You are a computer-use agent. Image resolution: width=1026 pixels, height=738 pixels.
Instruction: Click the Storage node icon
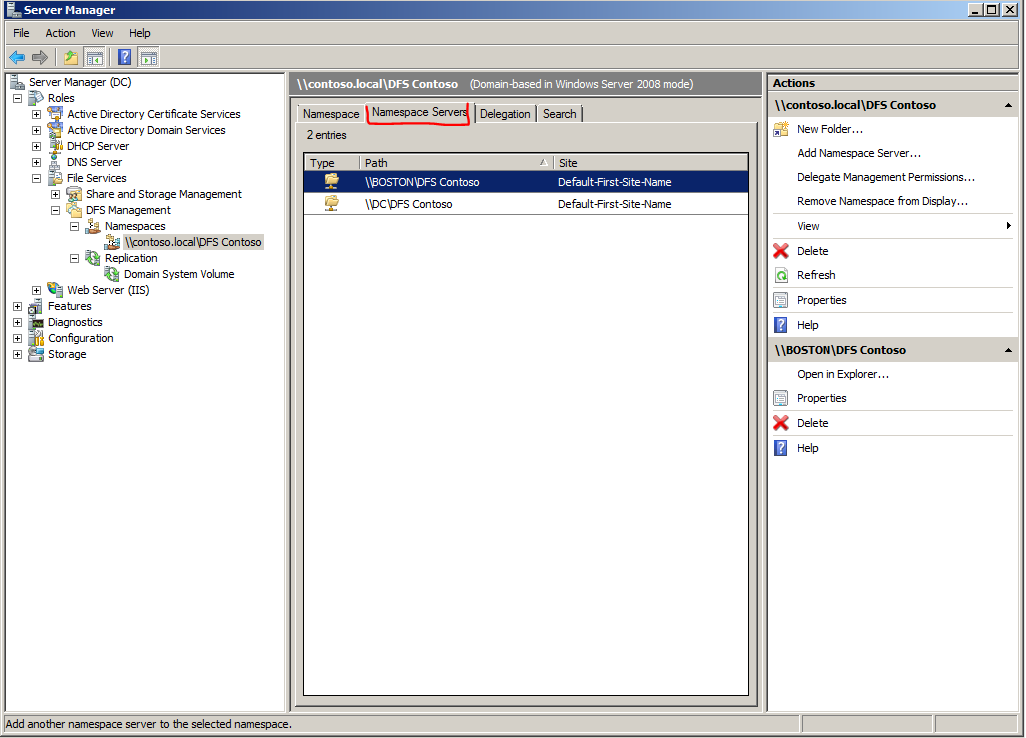coord(36,354)
